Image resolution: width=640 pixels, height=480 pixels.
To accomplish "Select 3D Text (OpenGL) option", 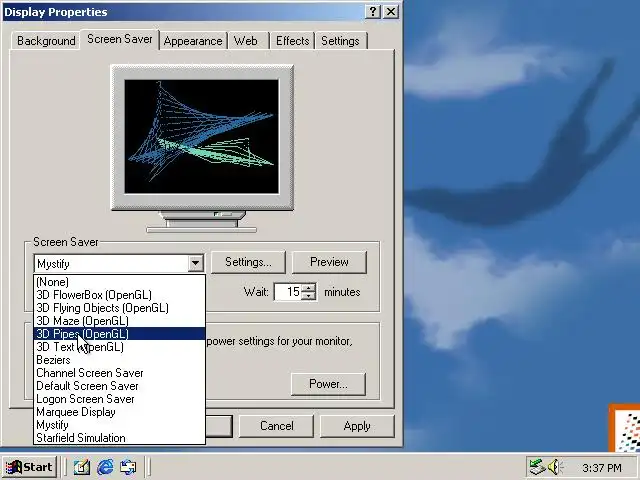I will 119,347.
